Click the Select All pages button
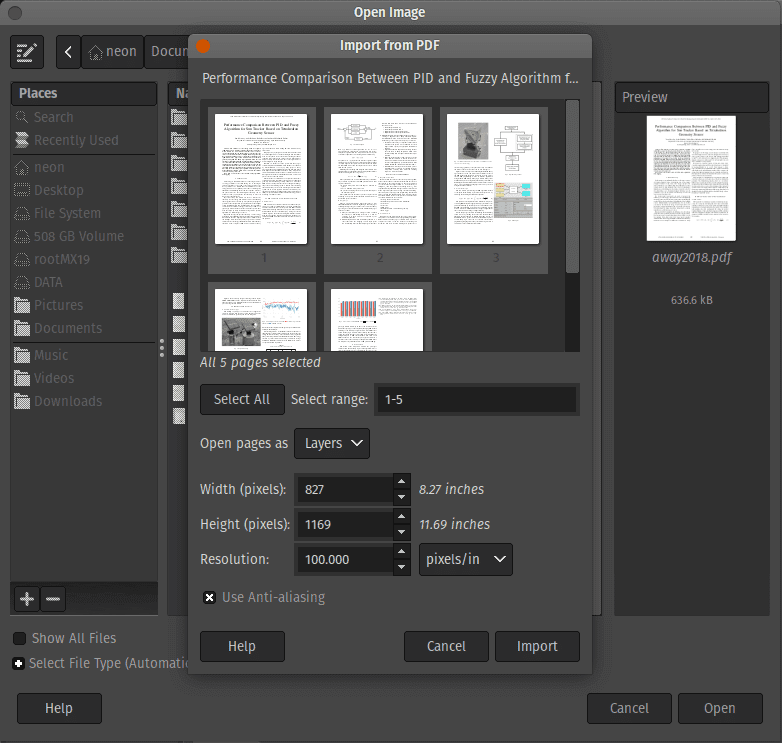Viewport: 782px width, 743px height. pyautogui.click(x=242, y=399)
